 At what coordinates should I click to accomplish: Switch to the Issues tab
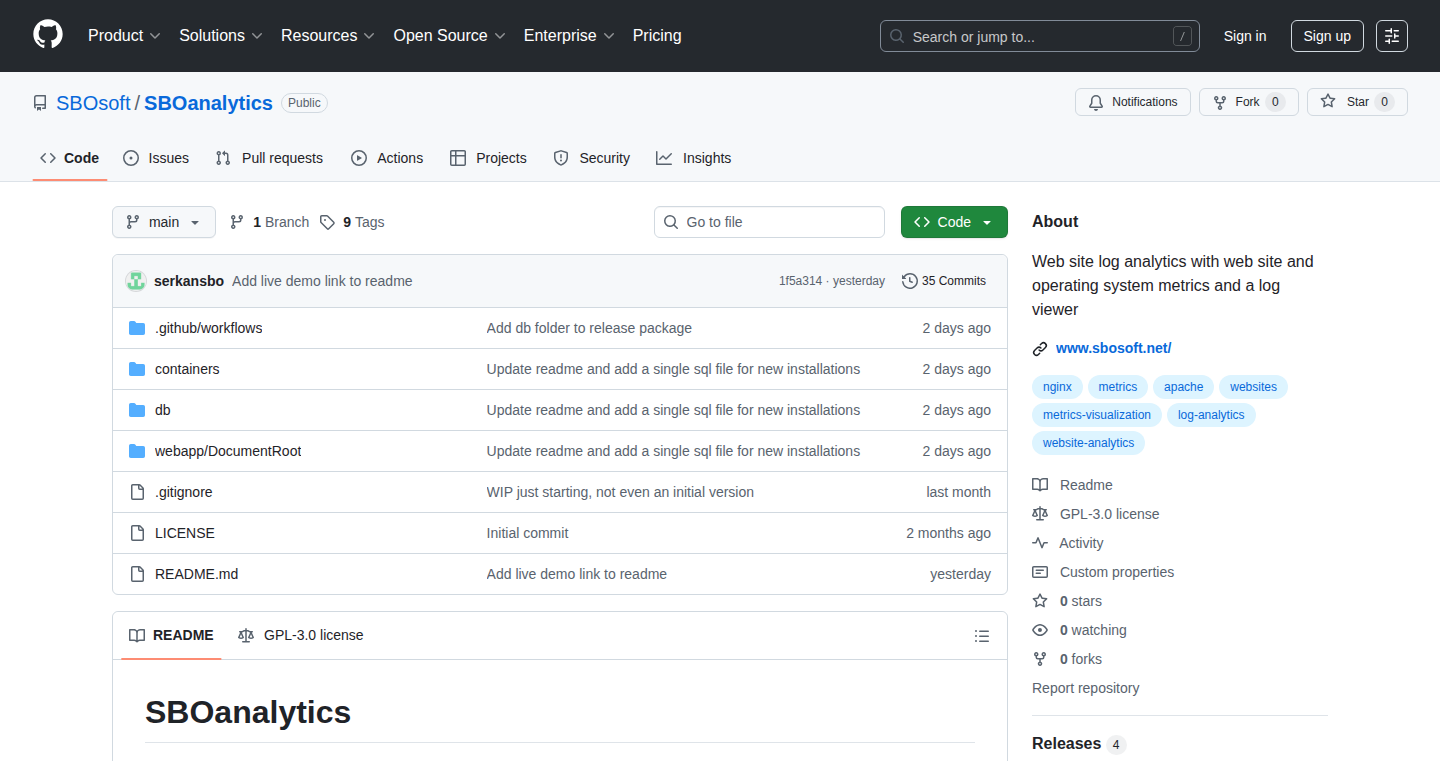(156, 158)
